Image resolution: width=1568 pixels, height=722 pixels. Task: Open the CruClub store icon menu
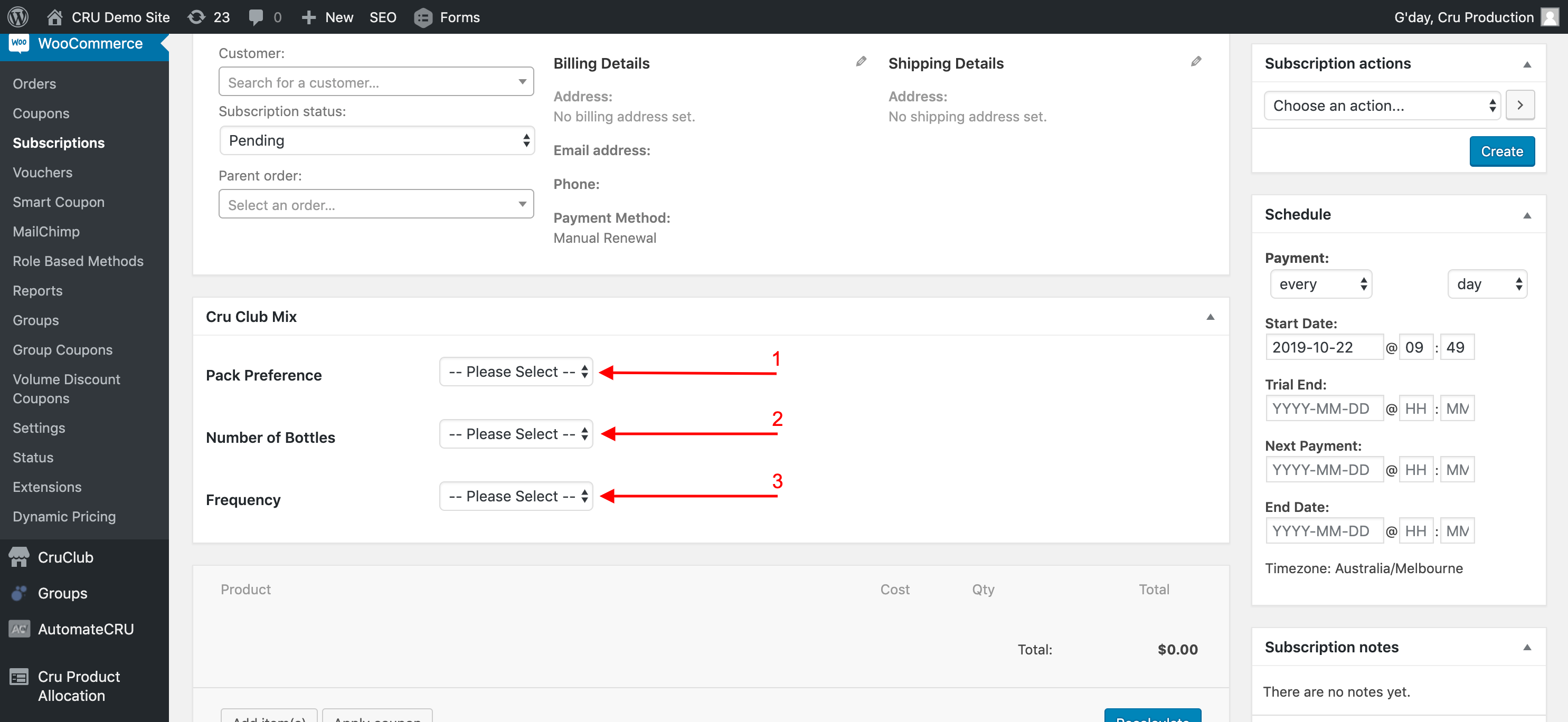pyautogui.click(x=19, y=557)
